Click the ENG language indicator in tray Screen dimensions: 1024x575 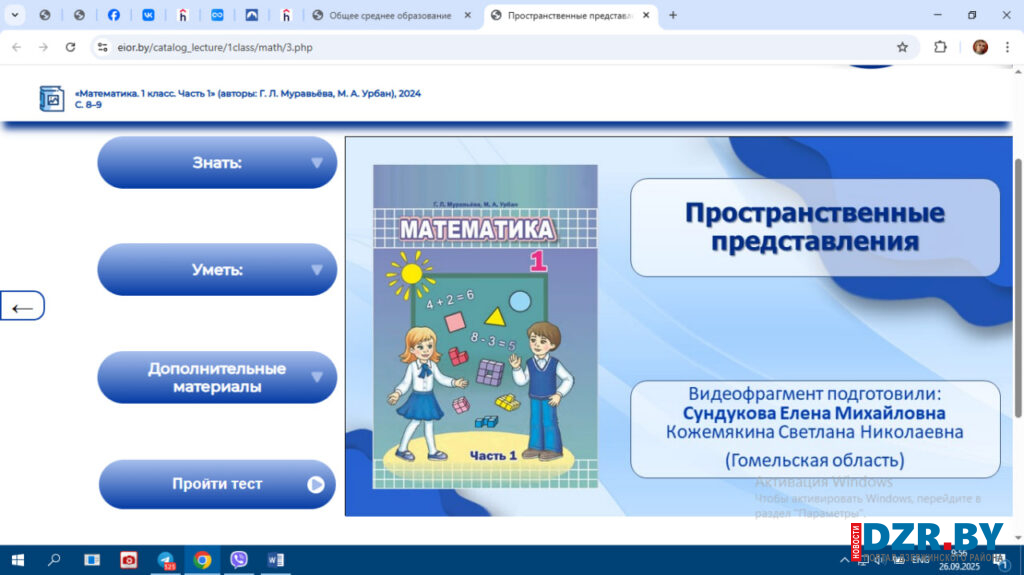[x=921, y=560]
